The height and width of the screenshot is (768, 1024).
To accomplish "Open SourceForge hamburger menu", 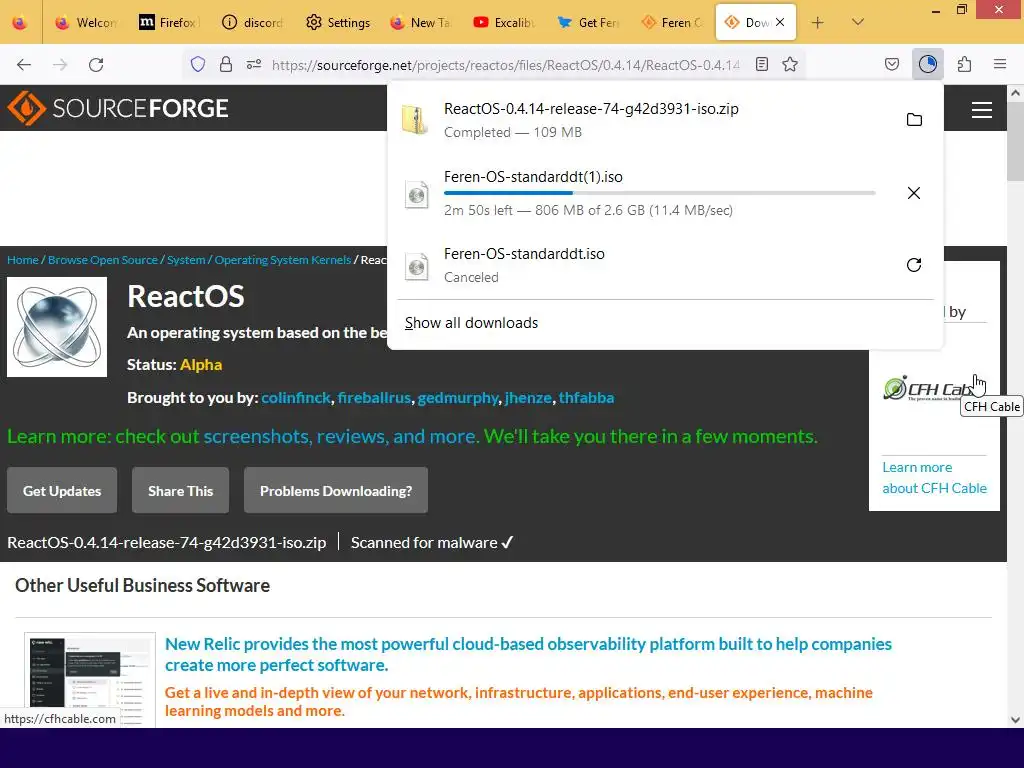I will pos(982,110).
